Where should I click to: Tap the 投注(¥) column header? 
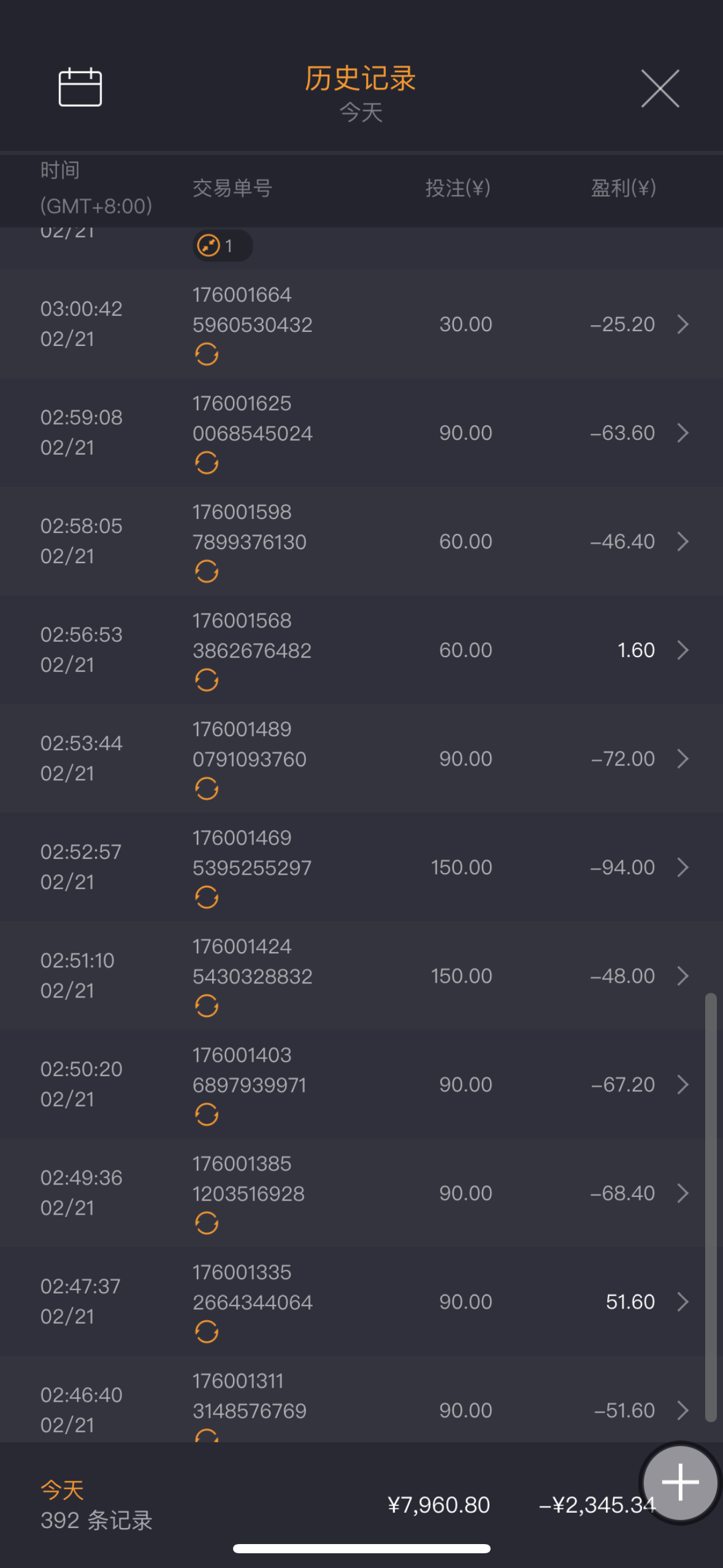click(457, 188)
